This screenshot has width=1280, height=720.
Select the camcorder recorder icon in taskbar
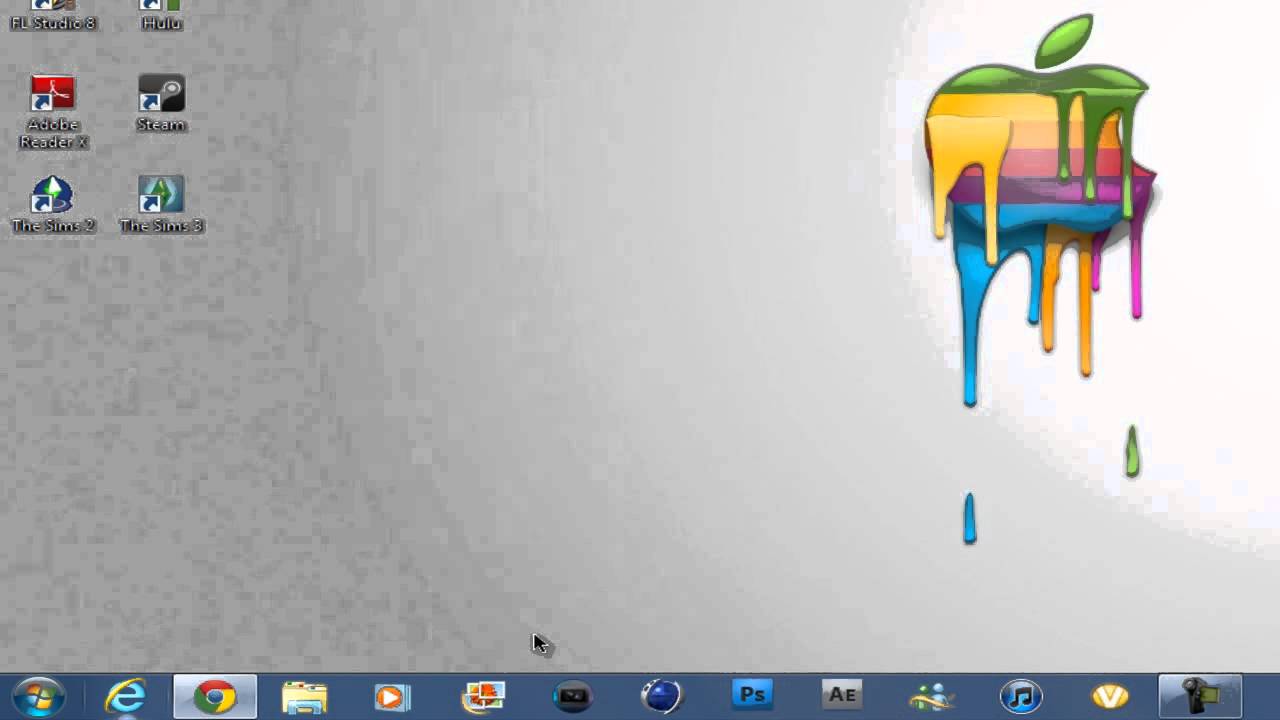click(1200, 697)
